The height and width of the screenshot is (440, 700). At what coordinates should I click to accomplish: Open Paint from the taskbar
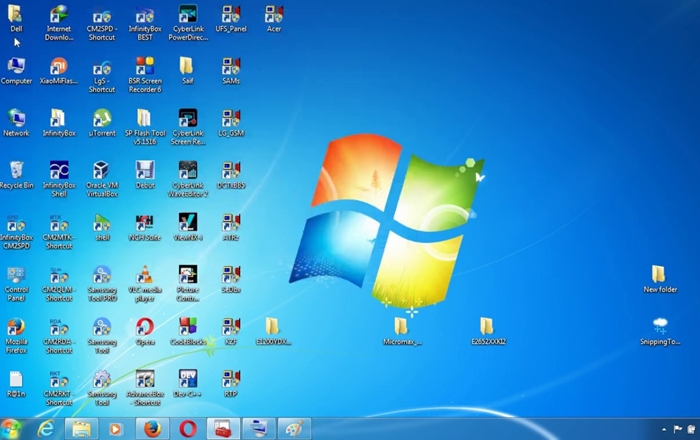click(294, 429)
